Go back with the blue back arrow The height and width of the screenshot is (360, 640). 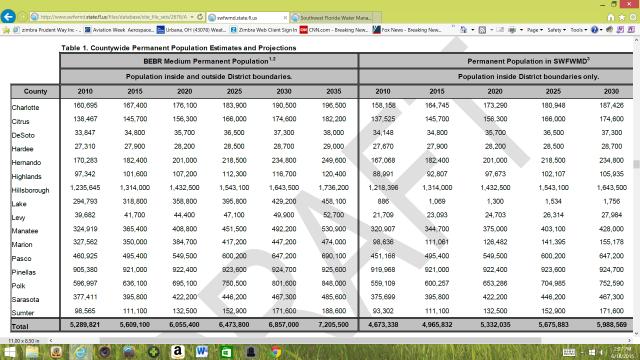click(8, 16)
